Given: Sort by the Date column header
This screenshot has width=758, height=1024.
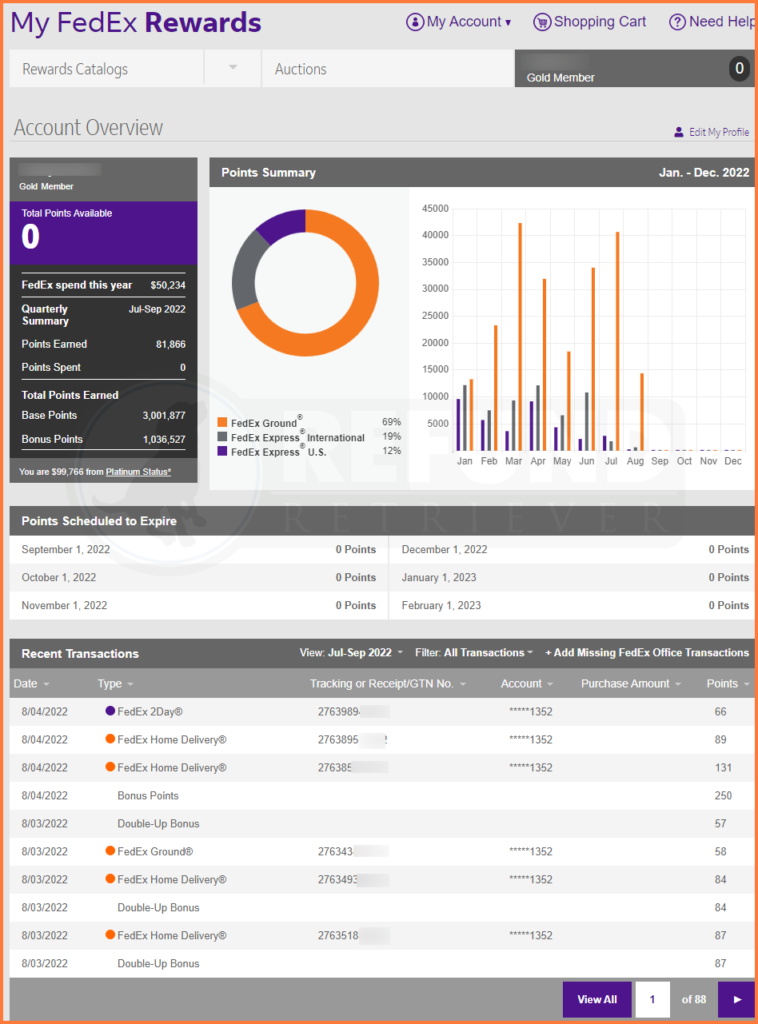Looking at the screenshot, I should point(31,684).
